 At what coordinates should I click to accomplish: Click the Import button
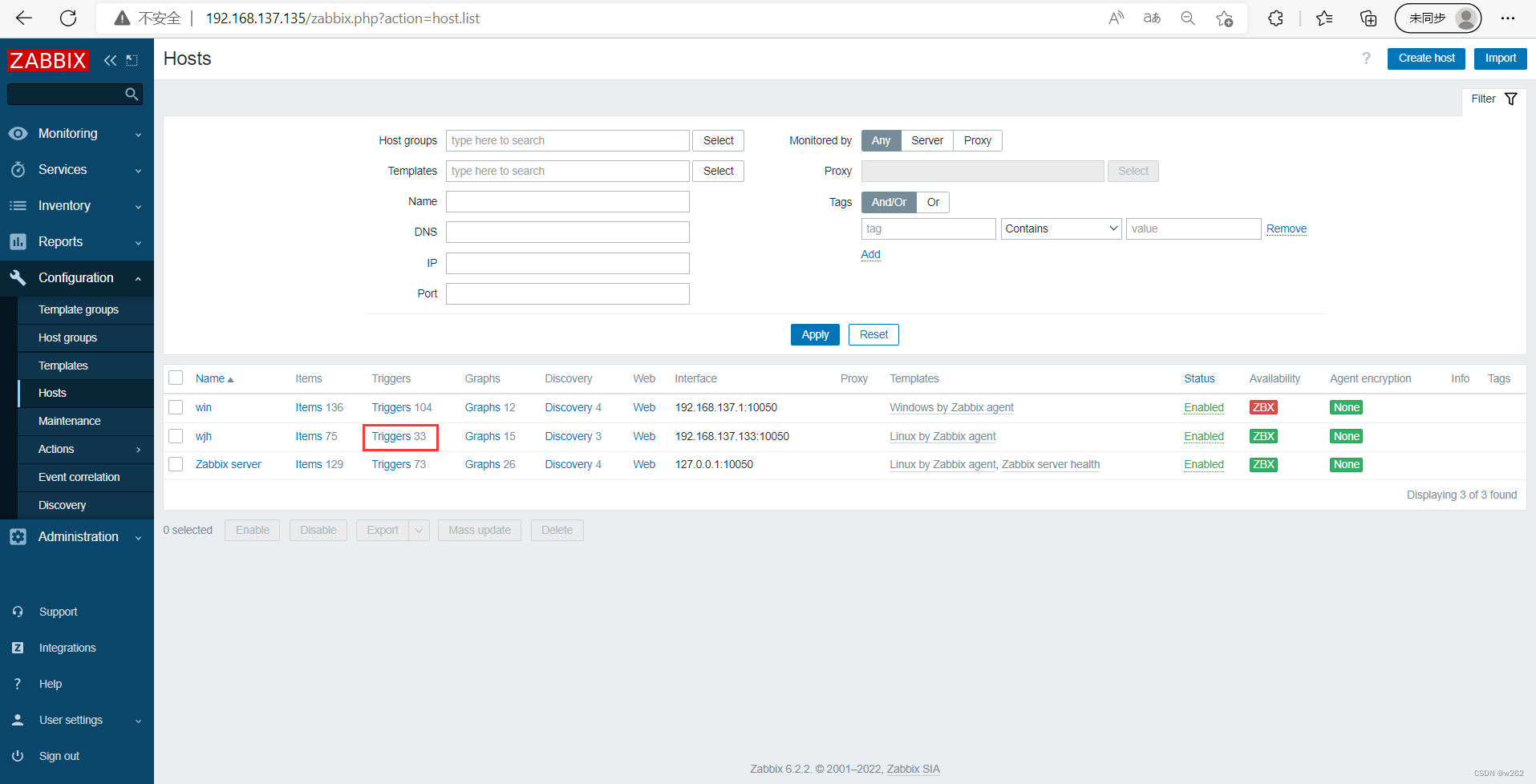click(1500, 59)
